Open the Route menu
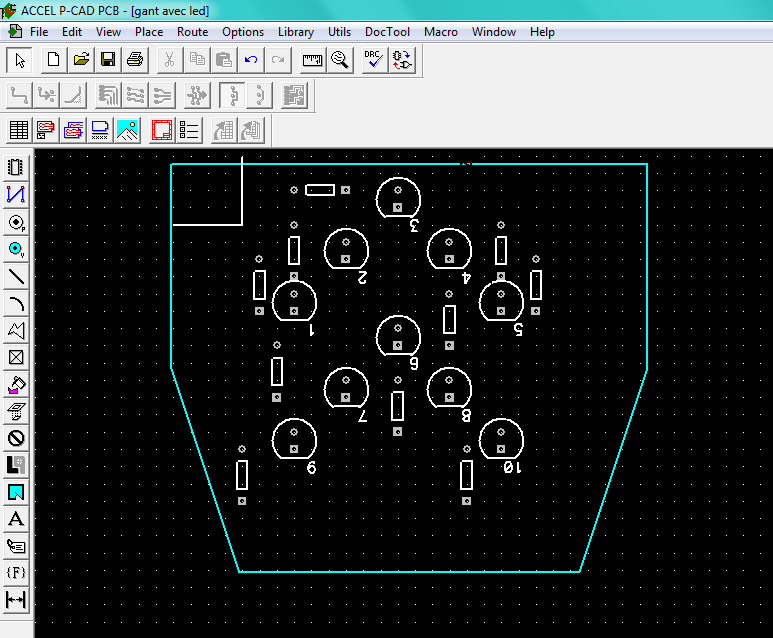This screenshot has width=773, height=638. (x=192, y=32)
